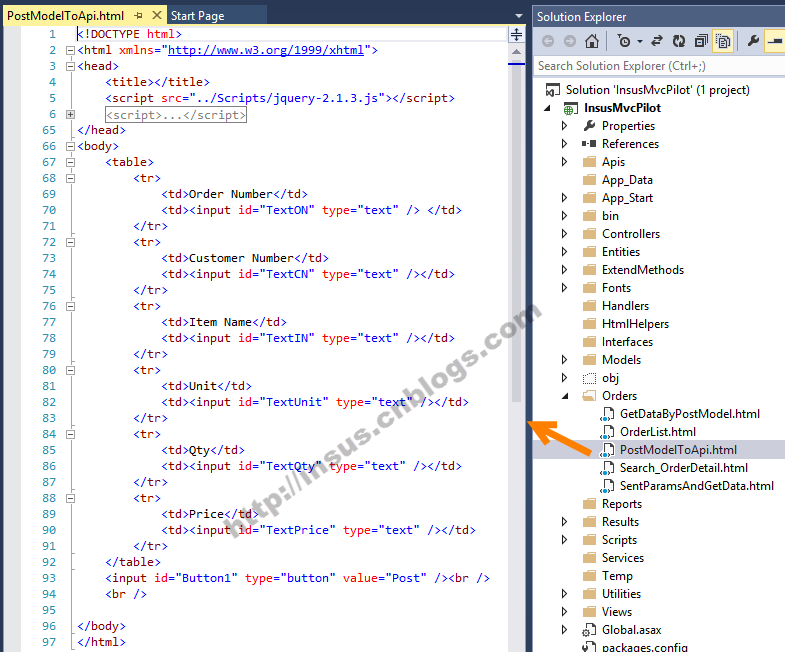This screenshot has width=785, height=652.
Task: Click the collapsed <script>...</script> box
Action: (x=176, y=115)
